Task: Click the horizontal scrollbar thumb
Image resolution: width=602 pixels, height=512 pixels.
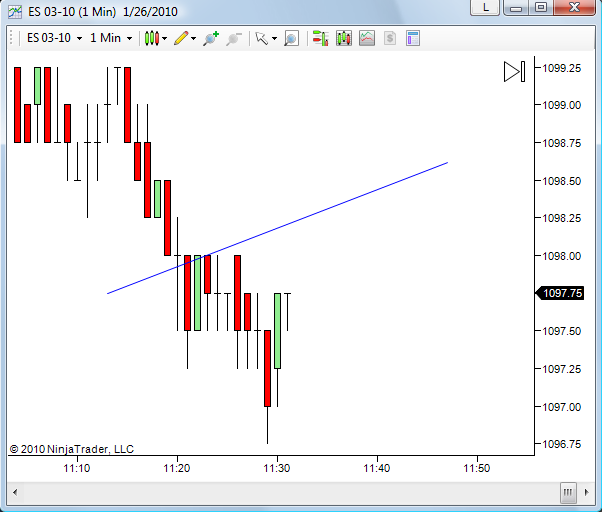Action: (568, 492)
